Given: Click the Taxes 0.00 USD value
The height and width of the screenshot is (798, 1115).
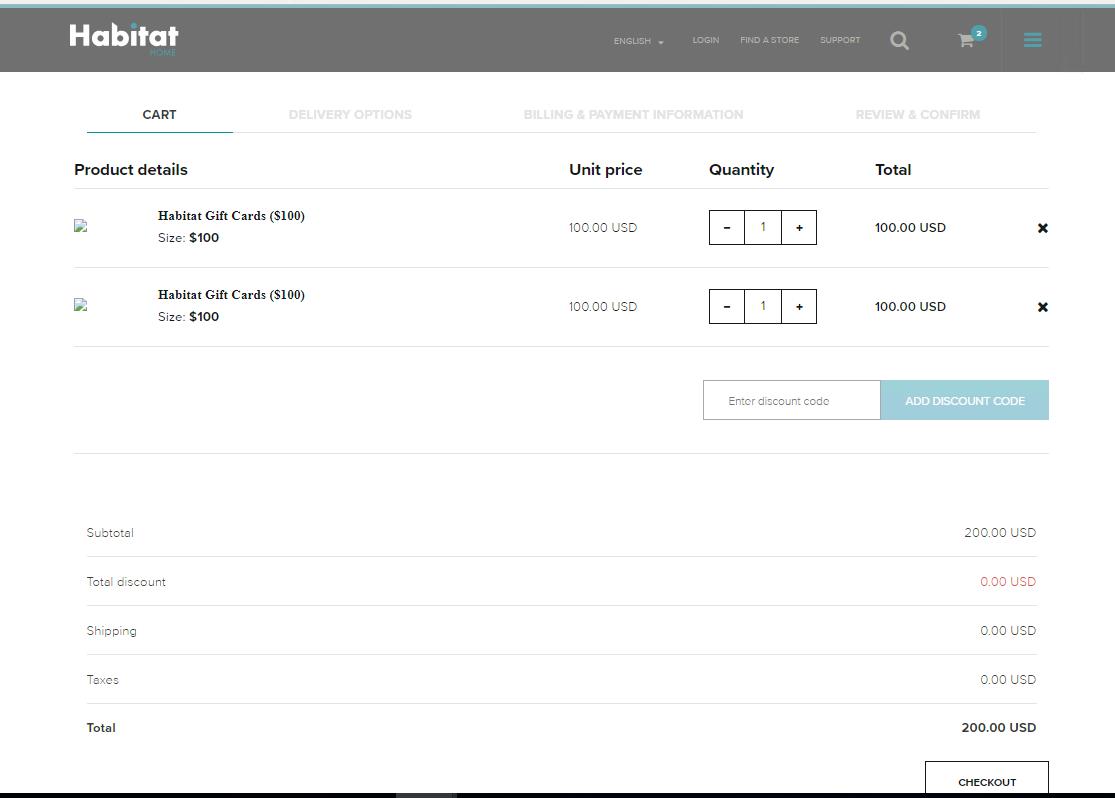Looking at the screenshot, I should click(x=1008, y=680).
